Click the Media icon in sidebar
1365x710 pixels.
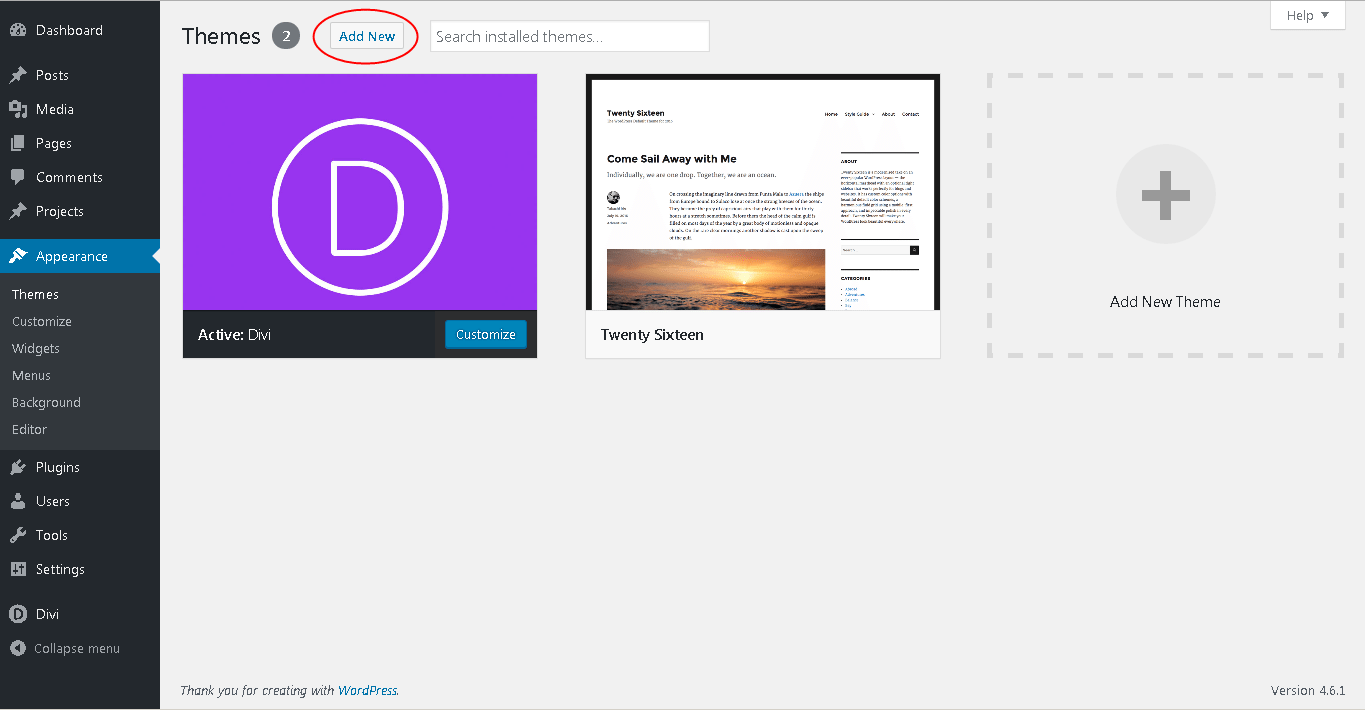tap(18, 109)
